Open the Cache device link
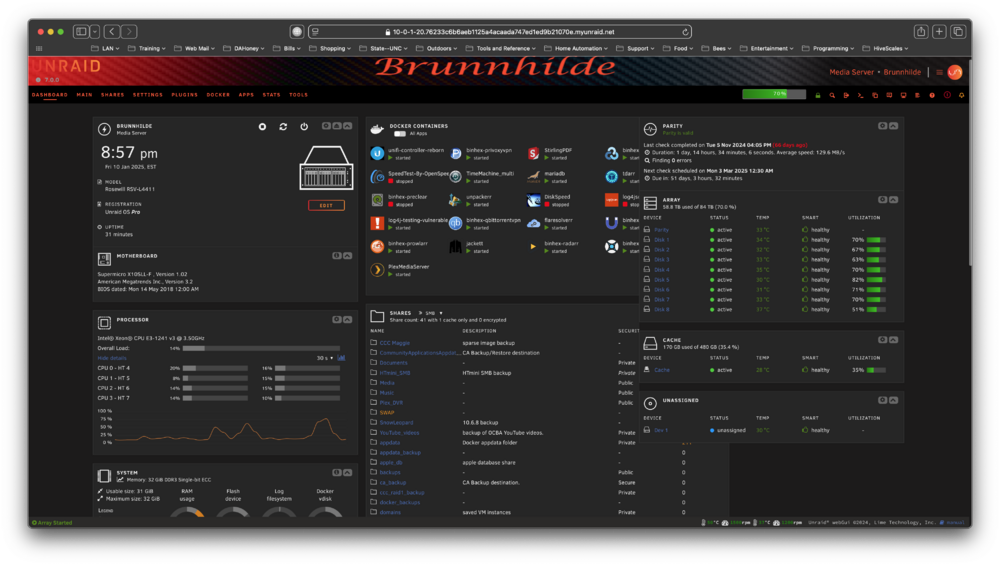The image size is (1000, 565). click(x=661, y=370)
